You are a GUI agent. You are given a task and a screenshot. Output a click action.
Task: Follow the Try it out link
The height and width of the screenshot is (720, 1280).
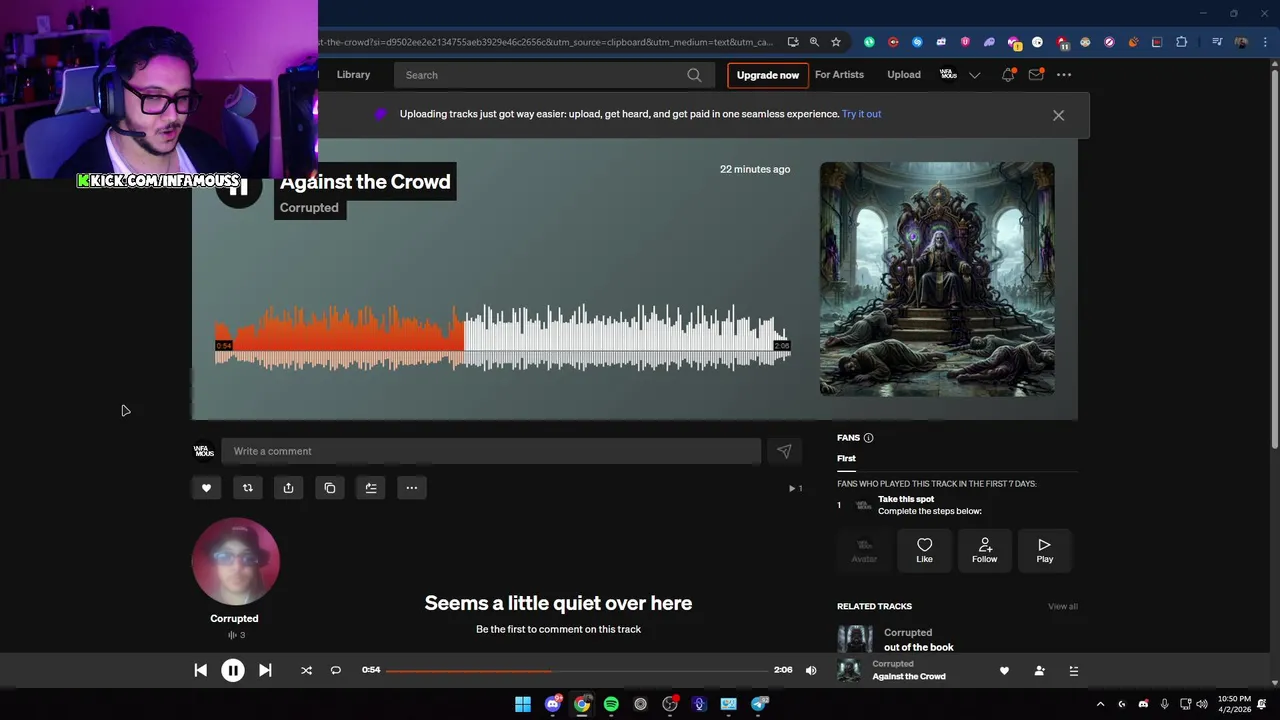click(861, 114)
